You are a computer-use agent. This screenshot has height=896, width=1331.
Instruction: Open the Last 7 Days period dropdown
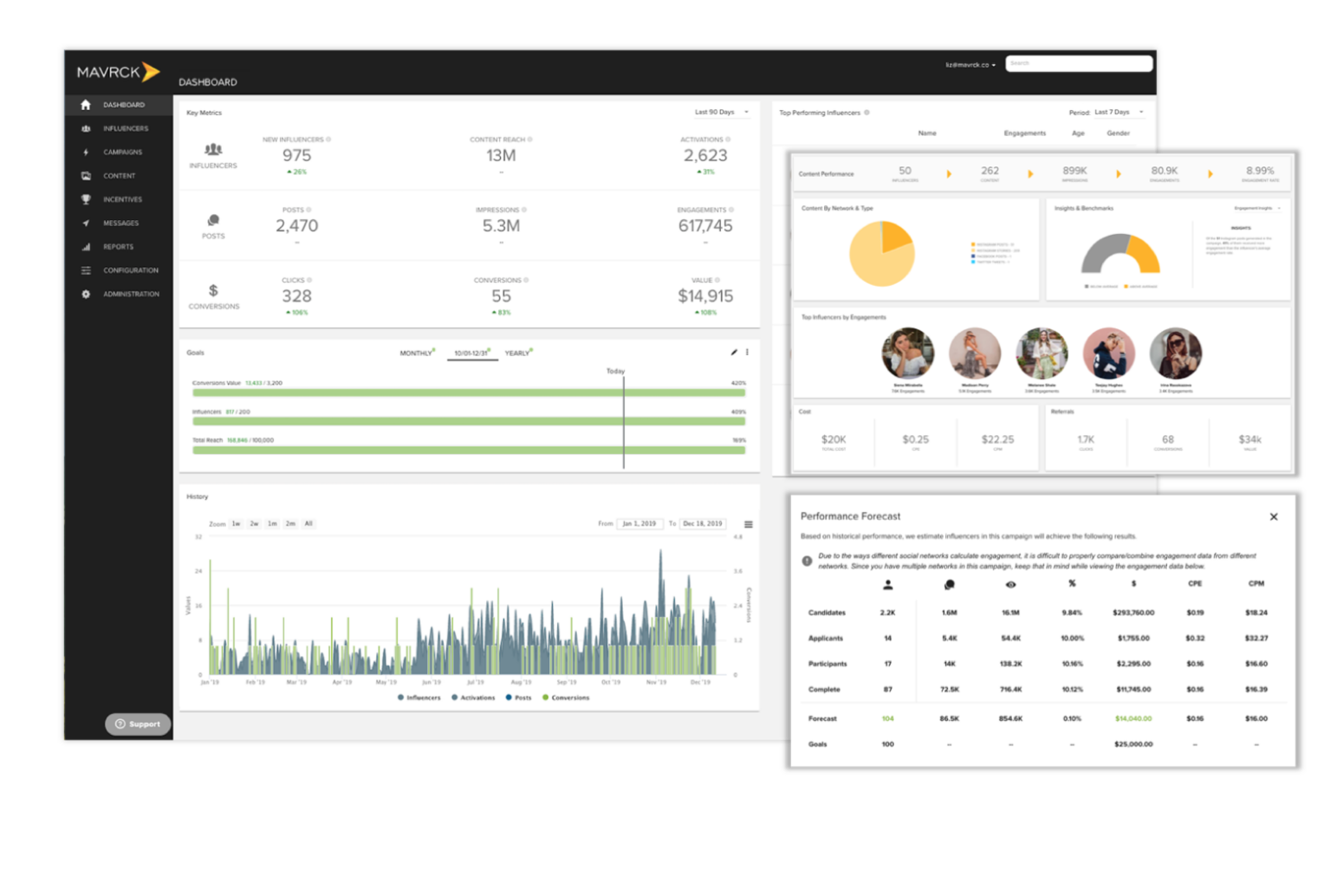1119,112
